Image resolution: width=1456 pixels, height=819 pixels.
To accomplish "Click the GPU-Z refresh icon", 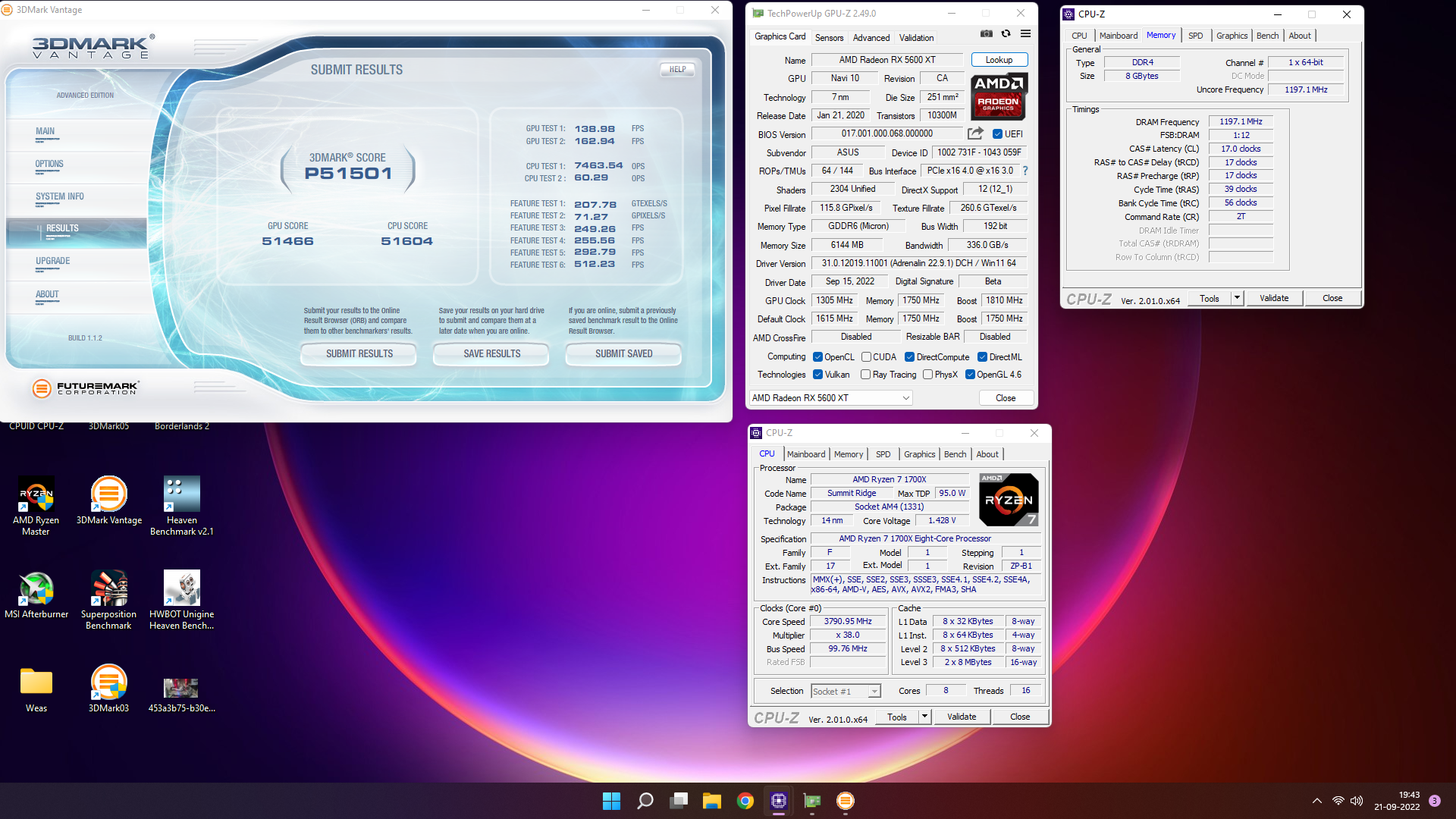I will click(1006, 34).
